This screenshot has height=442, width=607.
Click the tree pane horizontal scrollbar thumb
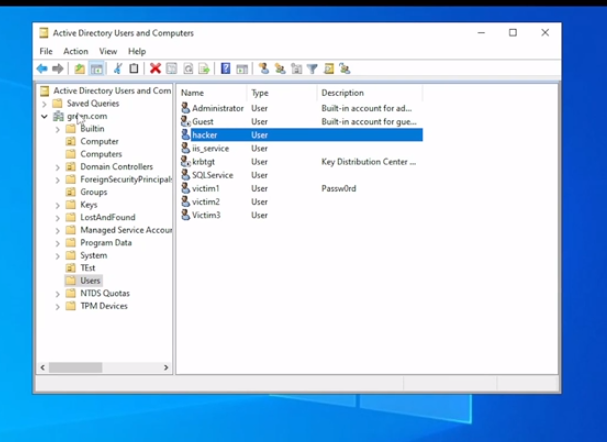pyautogui.click(x=75, y=367)
